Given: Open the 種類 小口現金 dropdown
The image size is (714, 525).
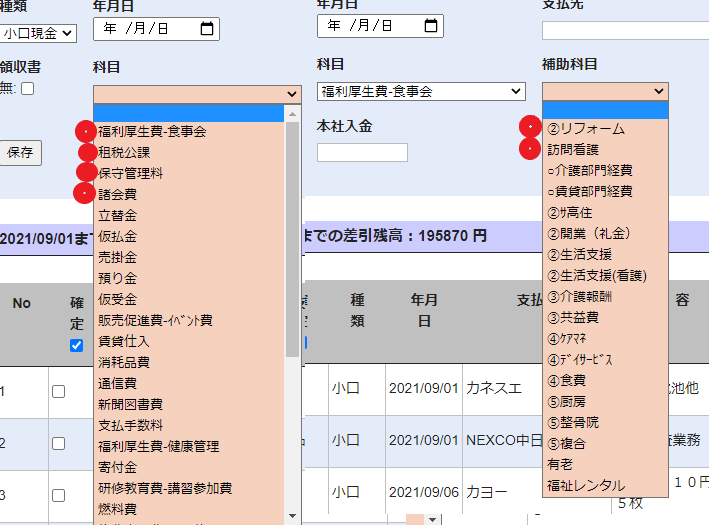Looking at the screenshot, I should (38, 33).
